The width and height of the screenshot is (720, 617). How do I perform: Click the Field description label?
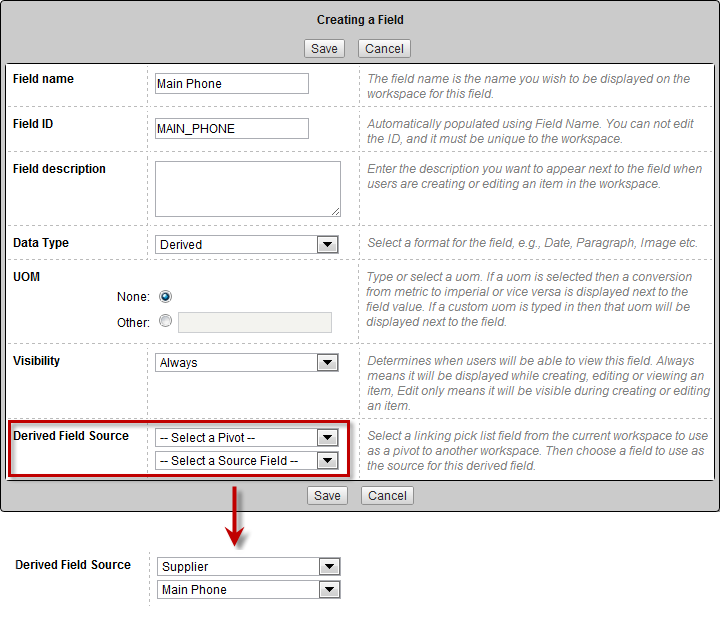59,169
